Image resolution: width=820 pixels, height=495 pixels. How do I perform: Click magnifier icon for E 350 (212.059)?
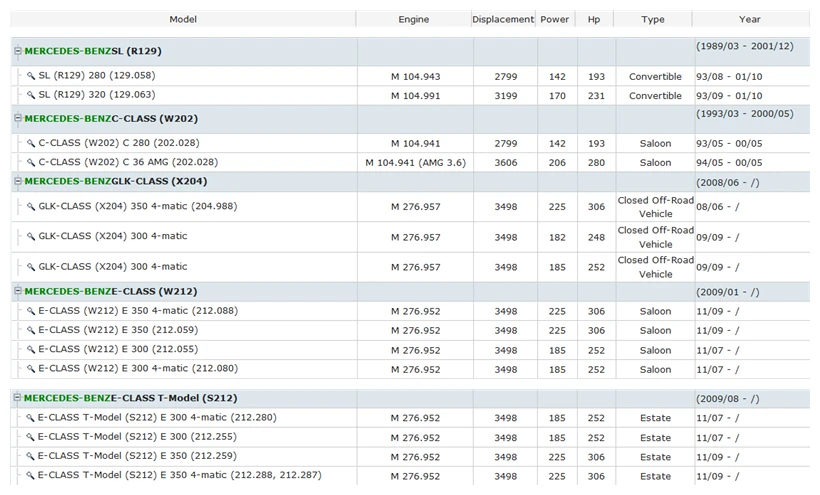tap(31, 330)
